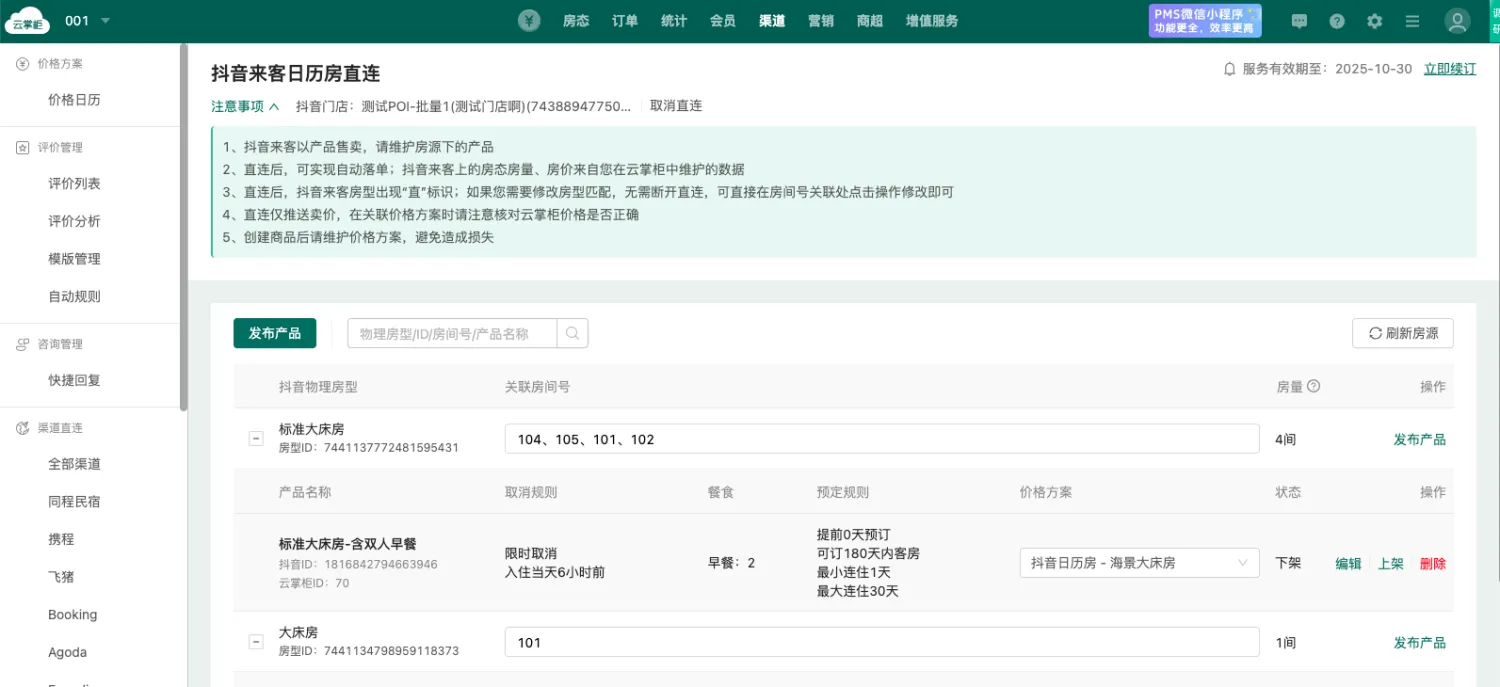This screenshot has height=687, width=1500.
Task: Click the 云掌柜 cloud logo
Action: click(x=26, y=21)
